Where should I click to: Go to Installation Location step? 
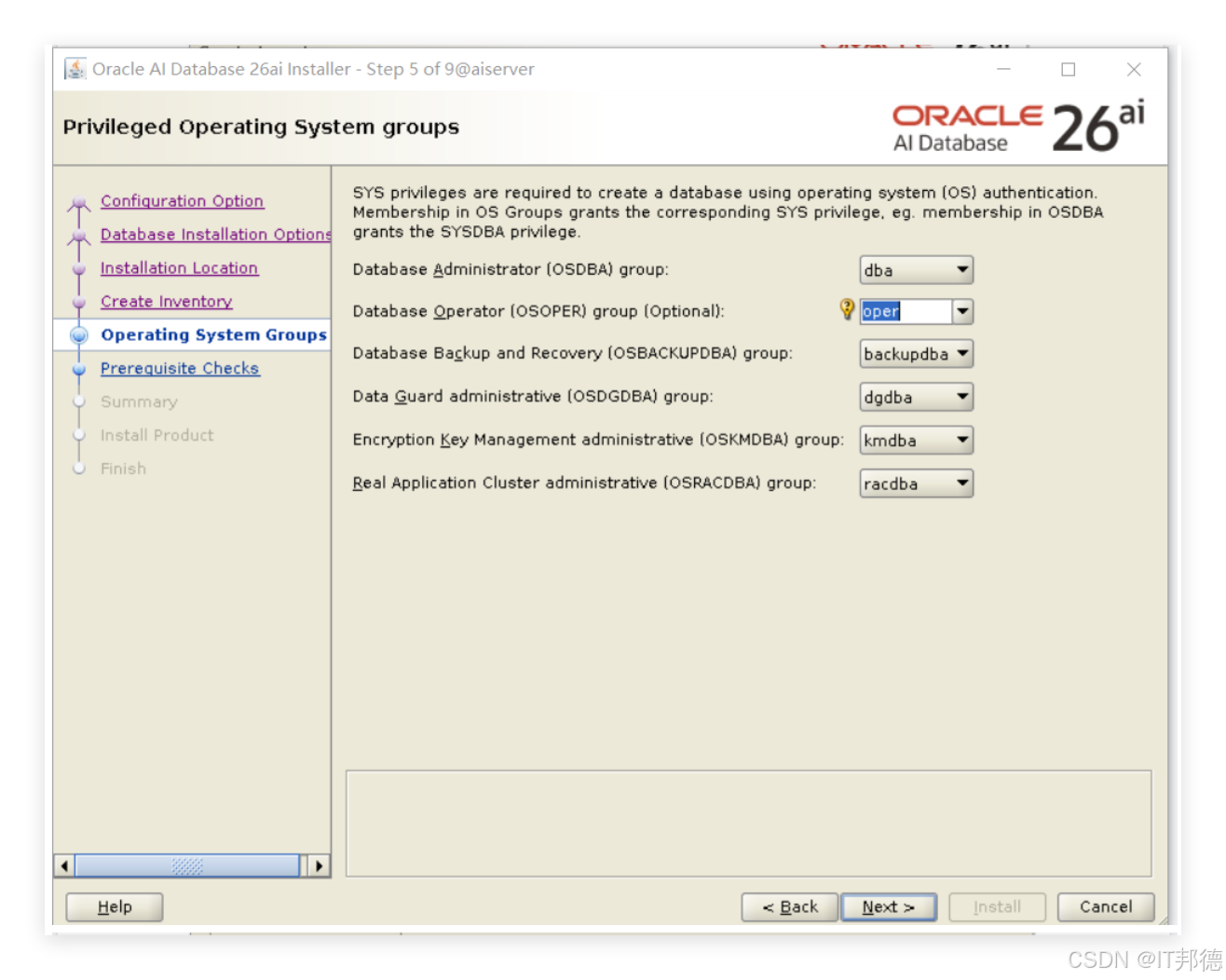coord(179,268)
